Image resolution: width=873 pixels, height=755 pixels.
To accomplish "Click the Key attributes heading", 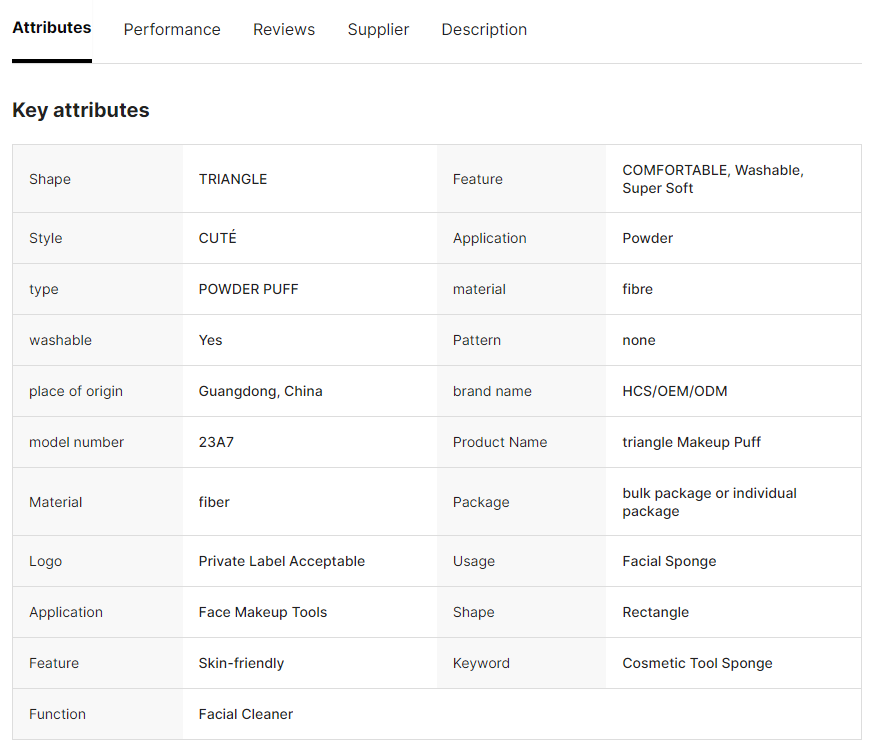I will pyautogui.click(x=81, y=111).
